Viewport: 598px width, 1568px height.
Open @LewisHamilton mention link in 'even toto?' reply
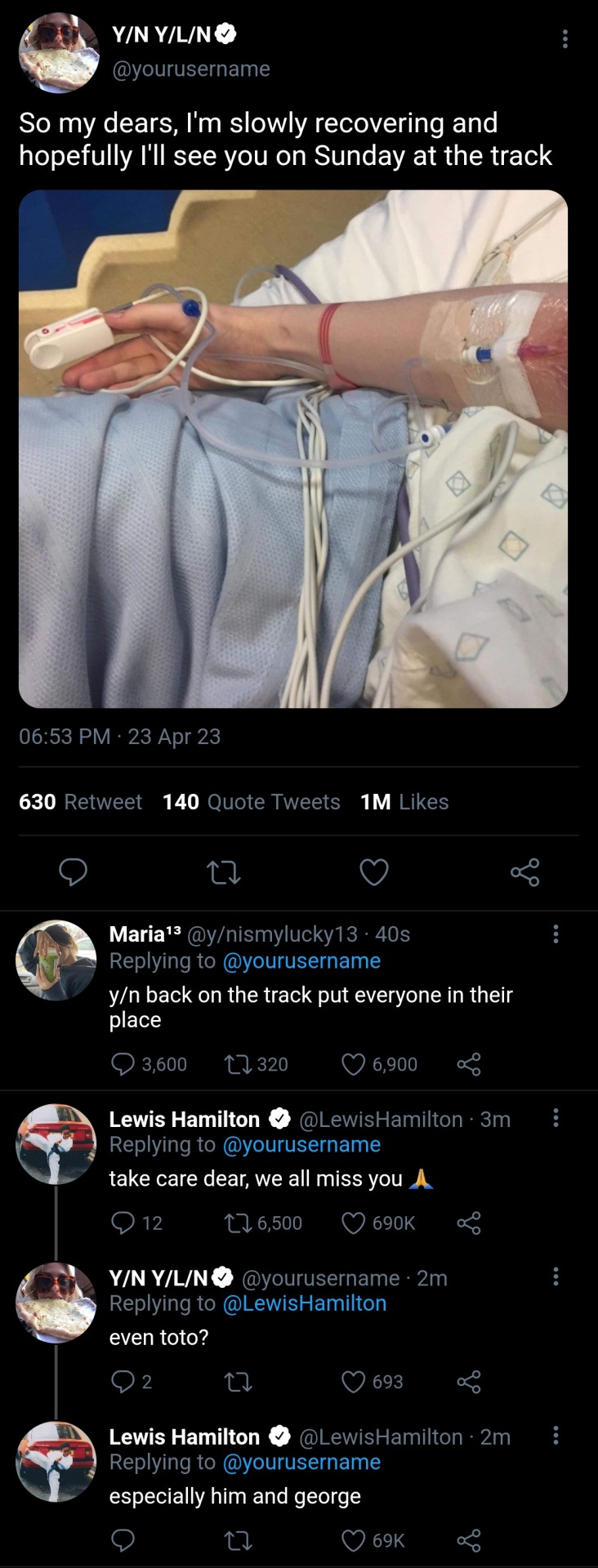click(x=305, y=1303)
